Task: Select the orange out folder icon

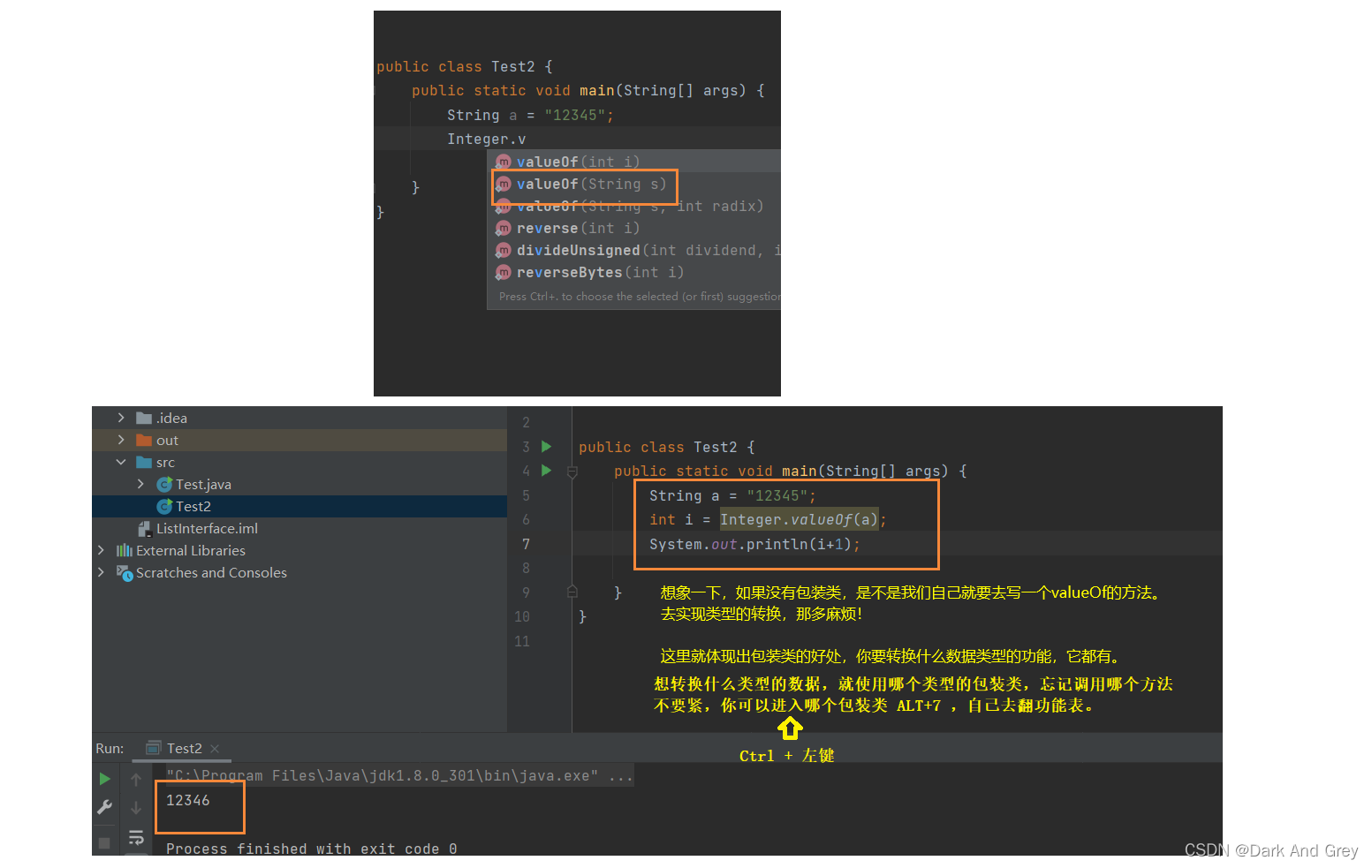Action: coord(144,440)
